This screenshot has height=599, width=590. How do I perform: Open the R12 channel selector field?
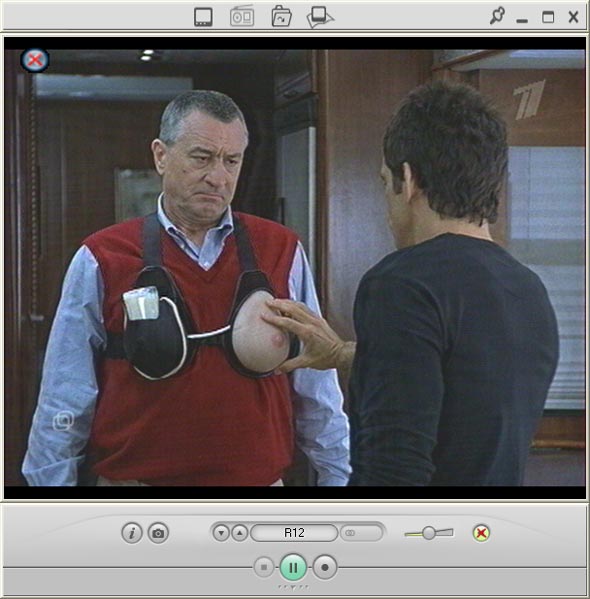[x=294, y=533]
